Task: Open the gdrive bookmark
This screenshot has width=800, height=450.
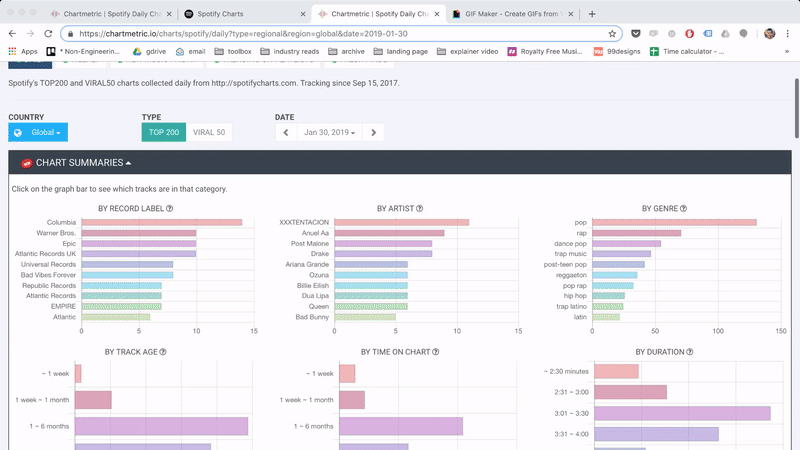Action: (x=149, y=52)
